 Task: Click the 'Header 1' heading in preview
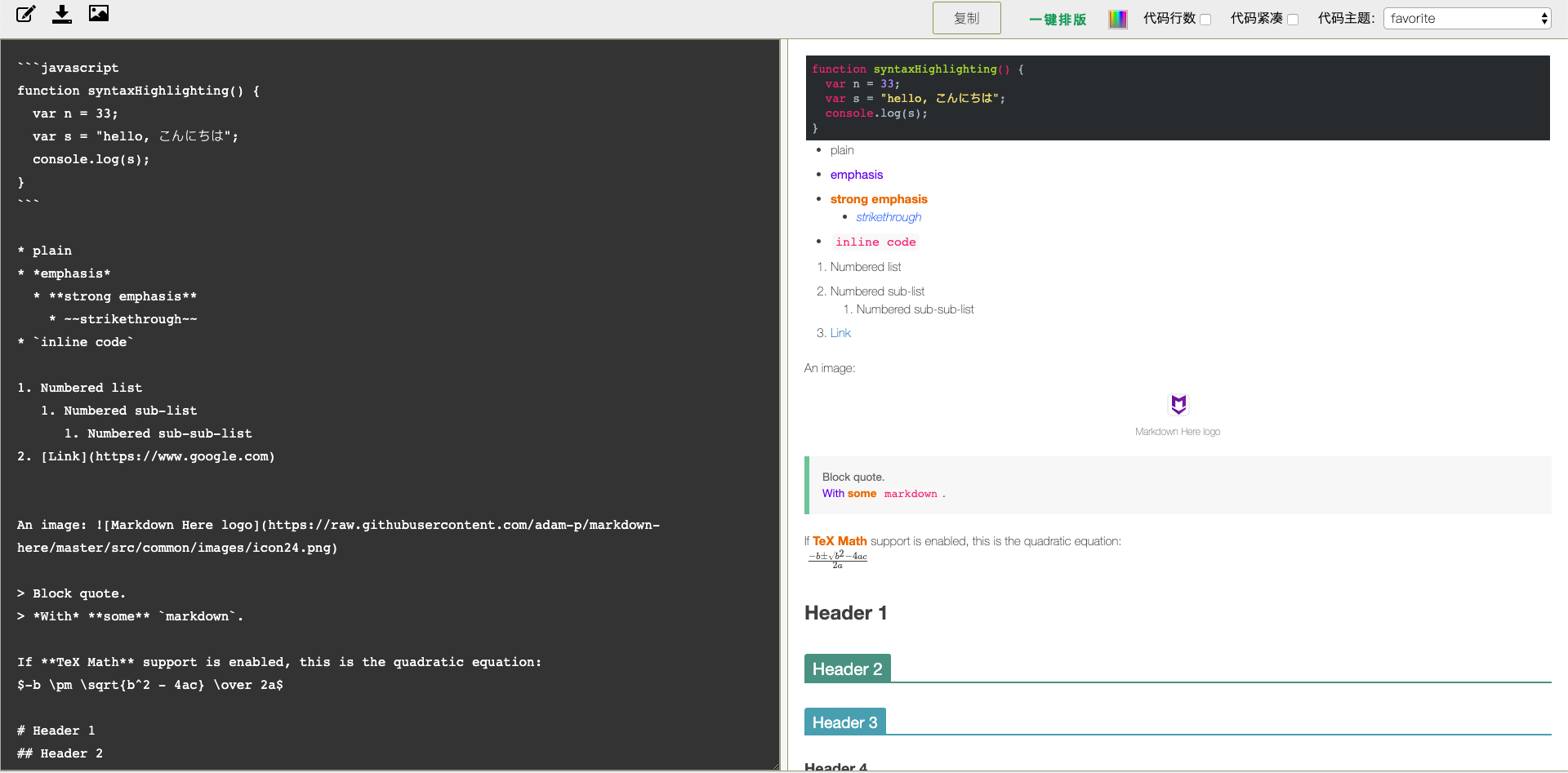846,613
